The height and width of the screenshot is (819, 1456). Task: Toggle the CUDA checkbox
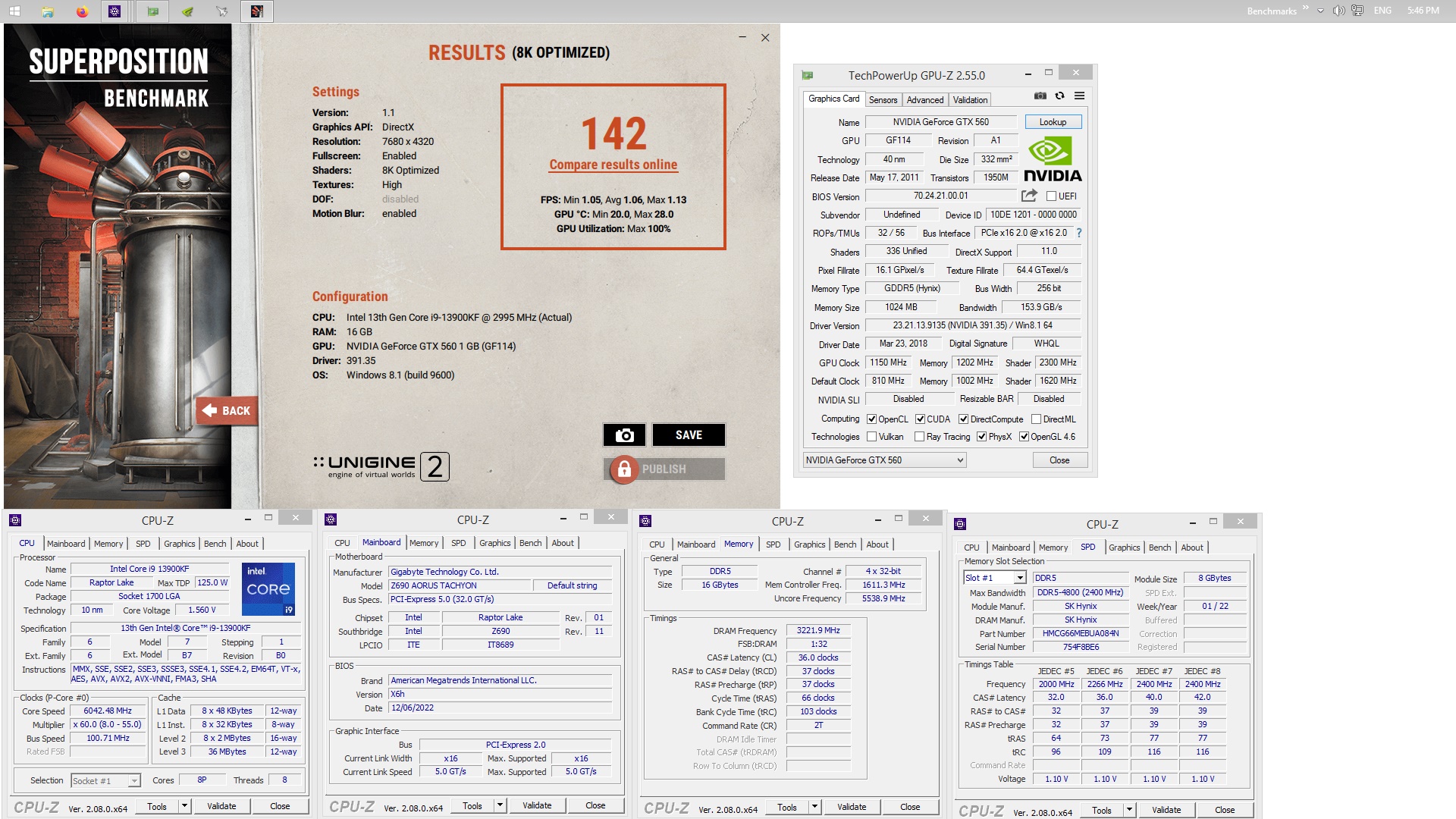point(920,419)
